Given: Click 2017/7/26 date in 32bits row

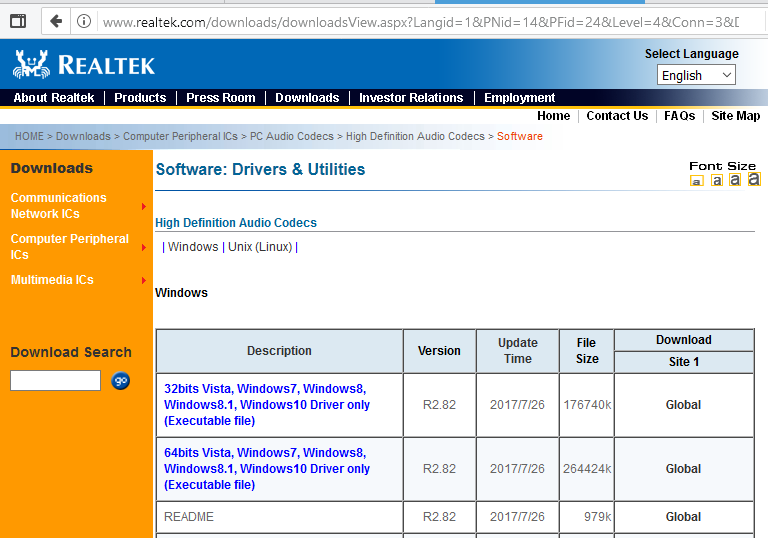Looking at the screenshot, I should pos(517,405).
